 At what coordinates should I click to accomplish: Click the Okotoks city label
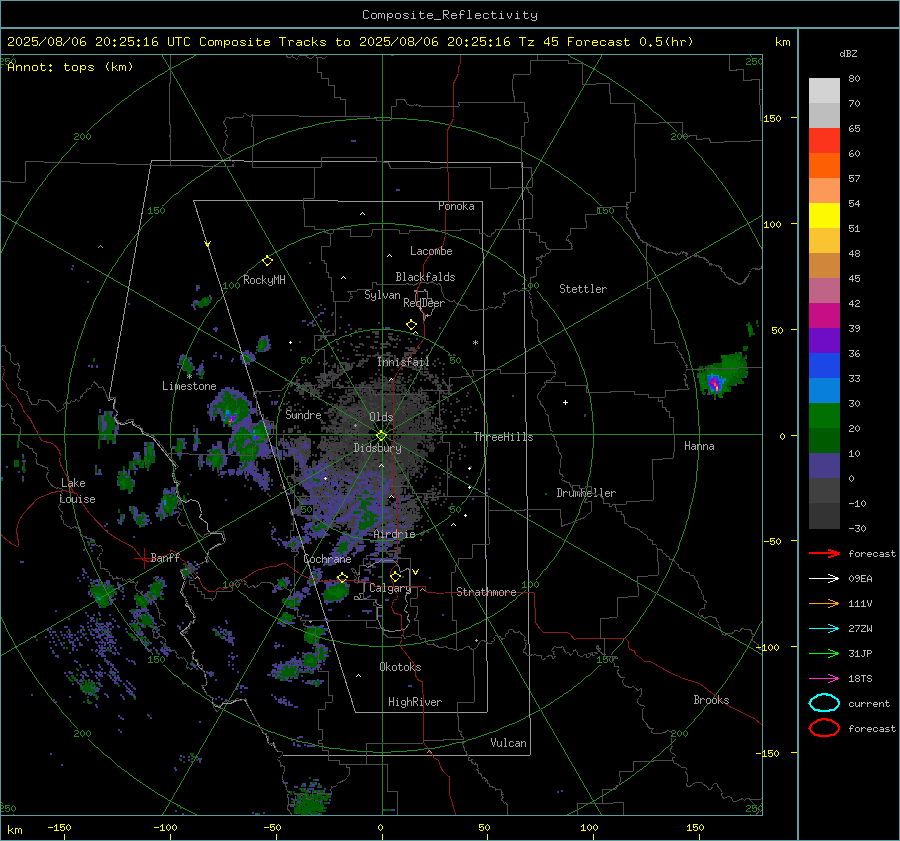pos(400,667)
